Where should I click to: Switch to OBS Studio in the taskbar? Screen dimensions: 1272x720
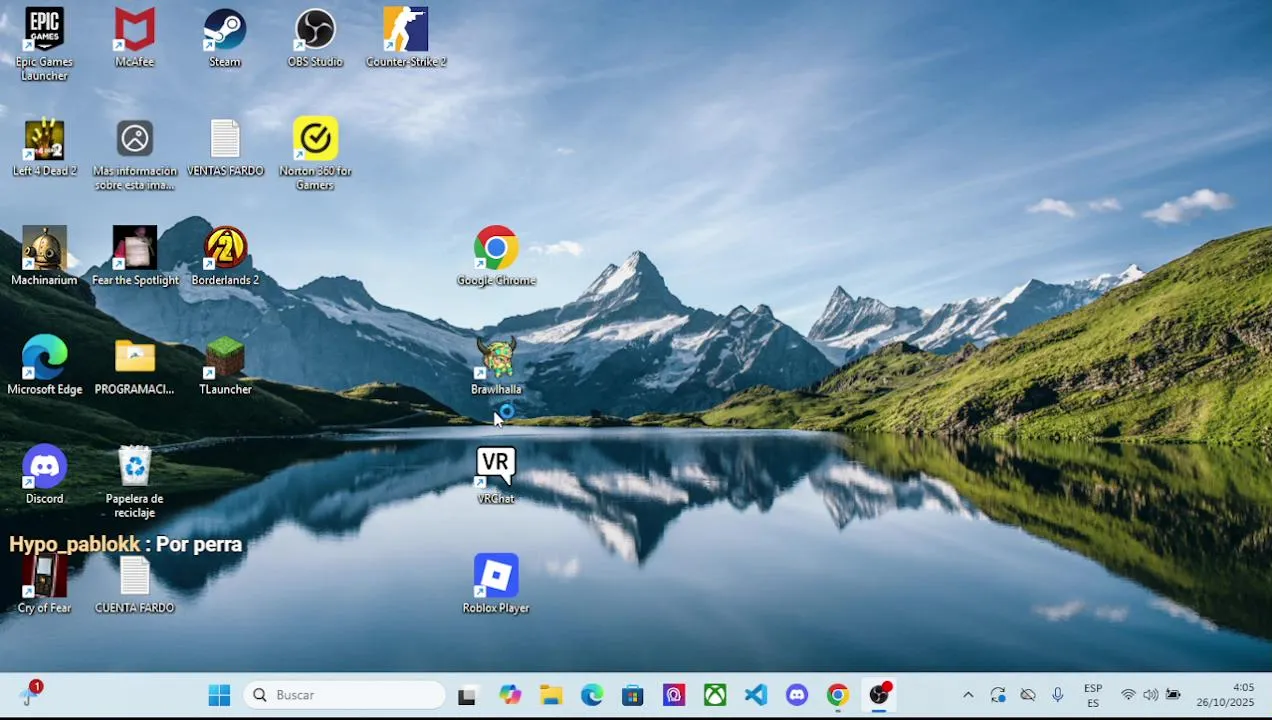[x=879, y=695]
